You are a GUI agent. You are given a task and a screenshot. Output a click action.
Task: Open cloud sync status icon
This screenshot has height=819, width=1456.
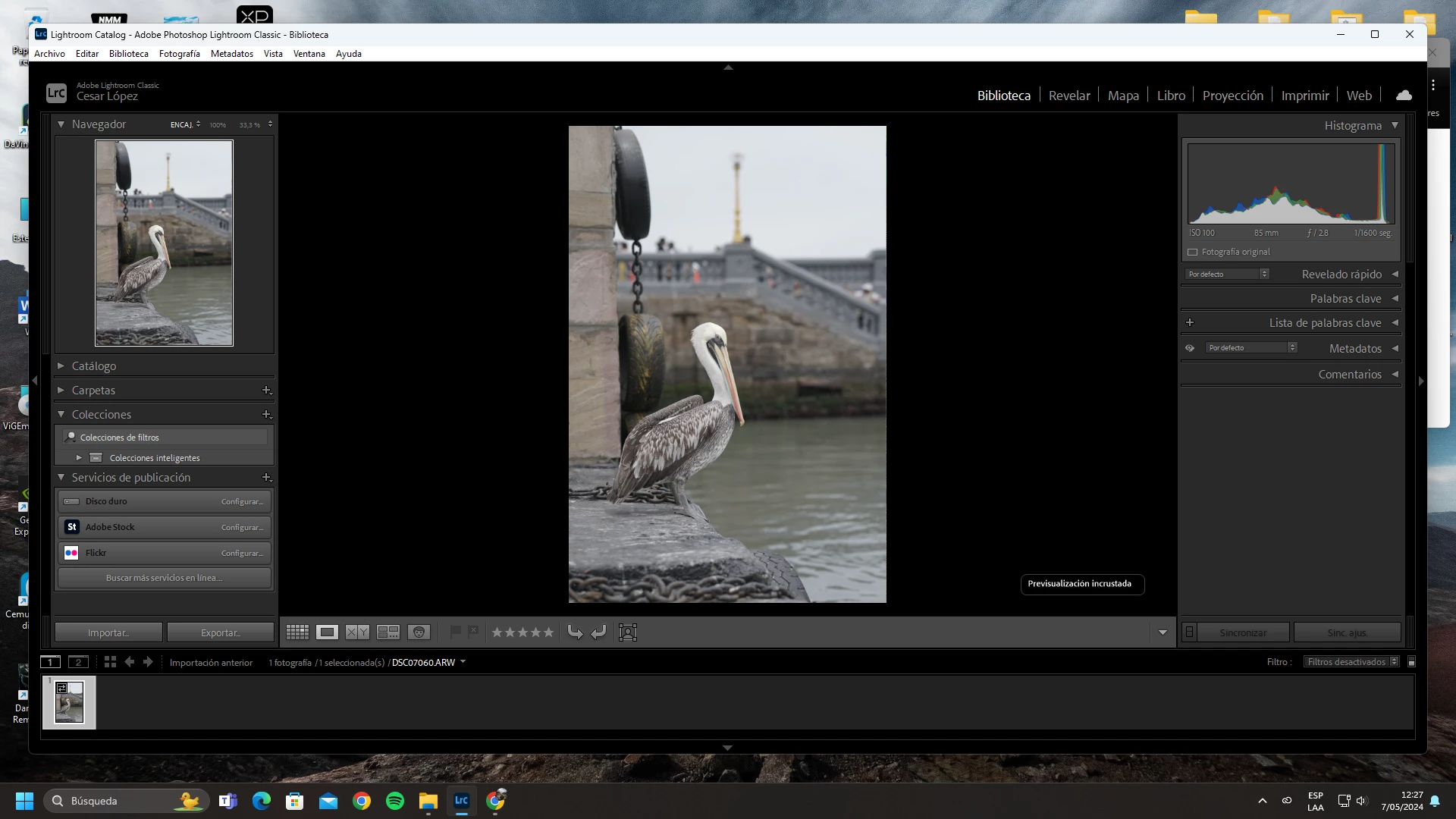pos(1404,96)
